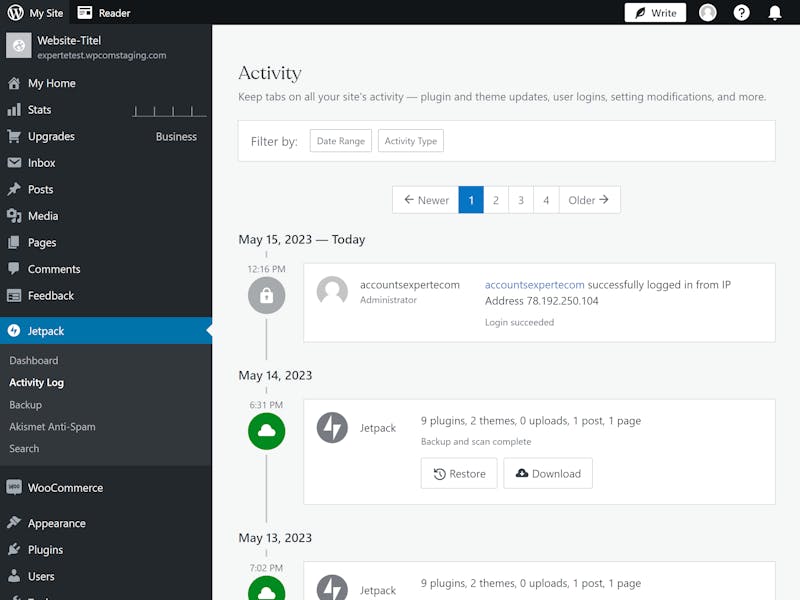This screenshot has height=600, width=800.
Task: Click the Website-Titel site name
Action: point(69,40)
